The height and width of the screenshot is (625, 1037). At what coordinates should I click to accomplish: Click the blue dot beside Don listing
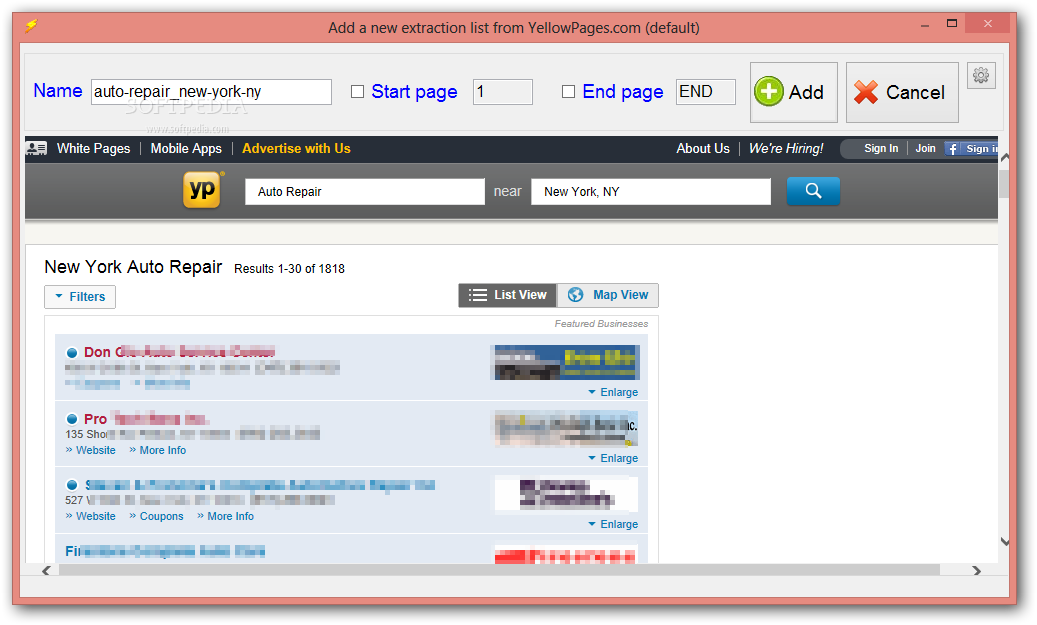pos(72,353)
